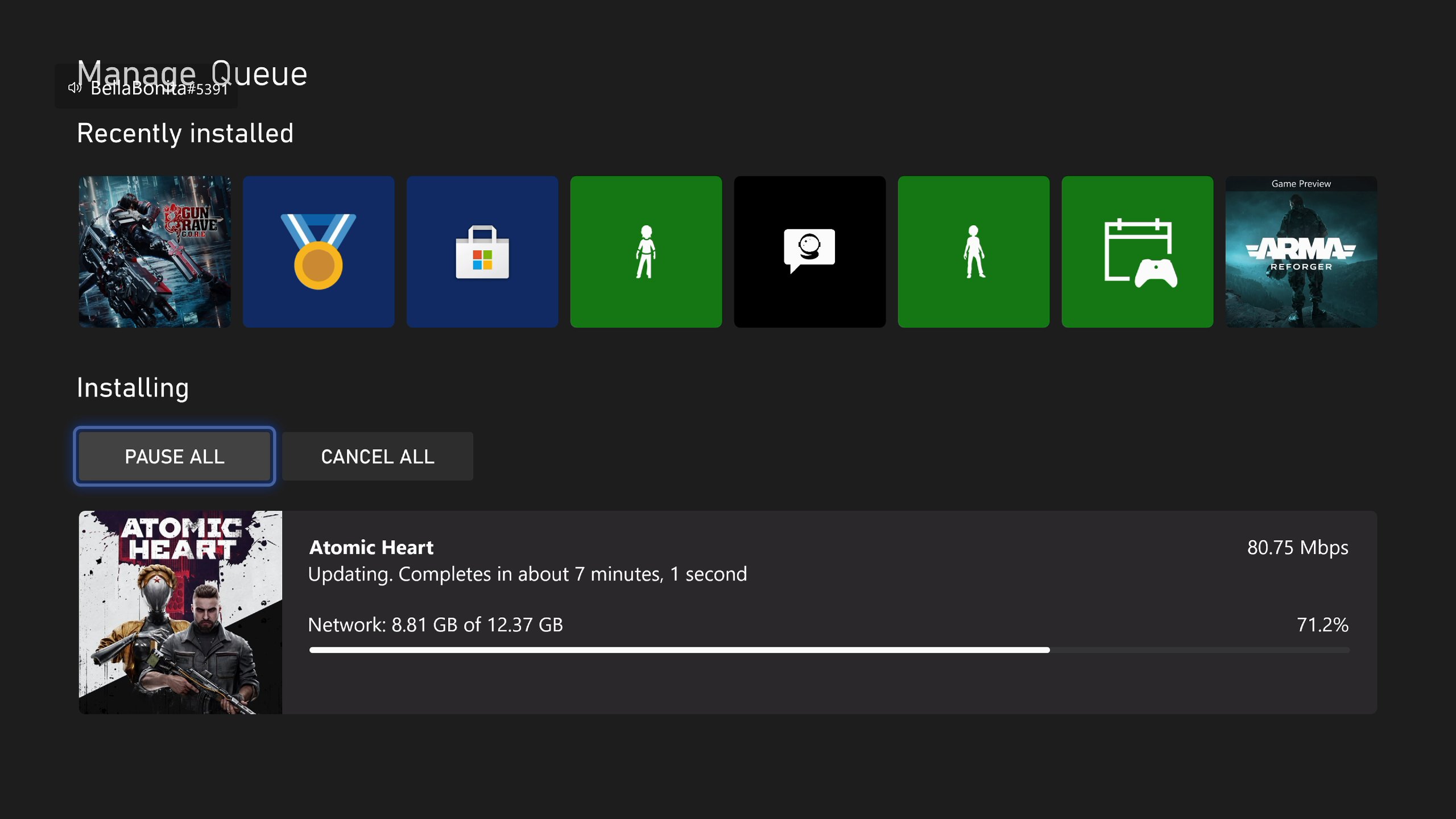Click the Atomic Heart update progress bar
Viewport: 1456px width, 819px height.
click(829, 650)
